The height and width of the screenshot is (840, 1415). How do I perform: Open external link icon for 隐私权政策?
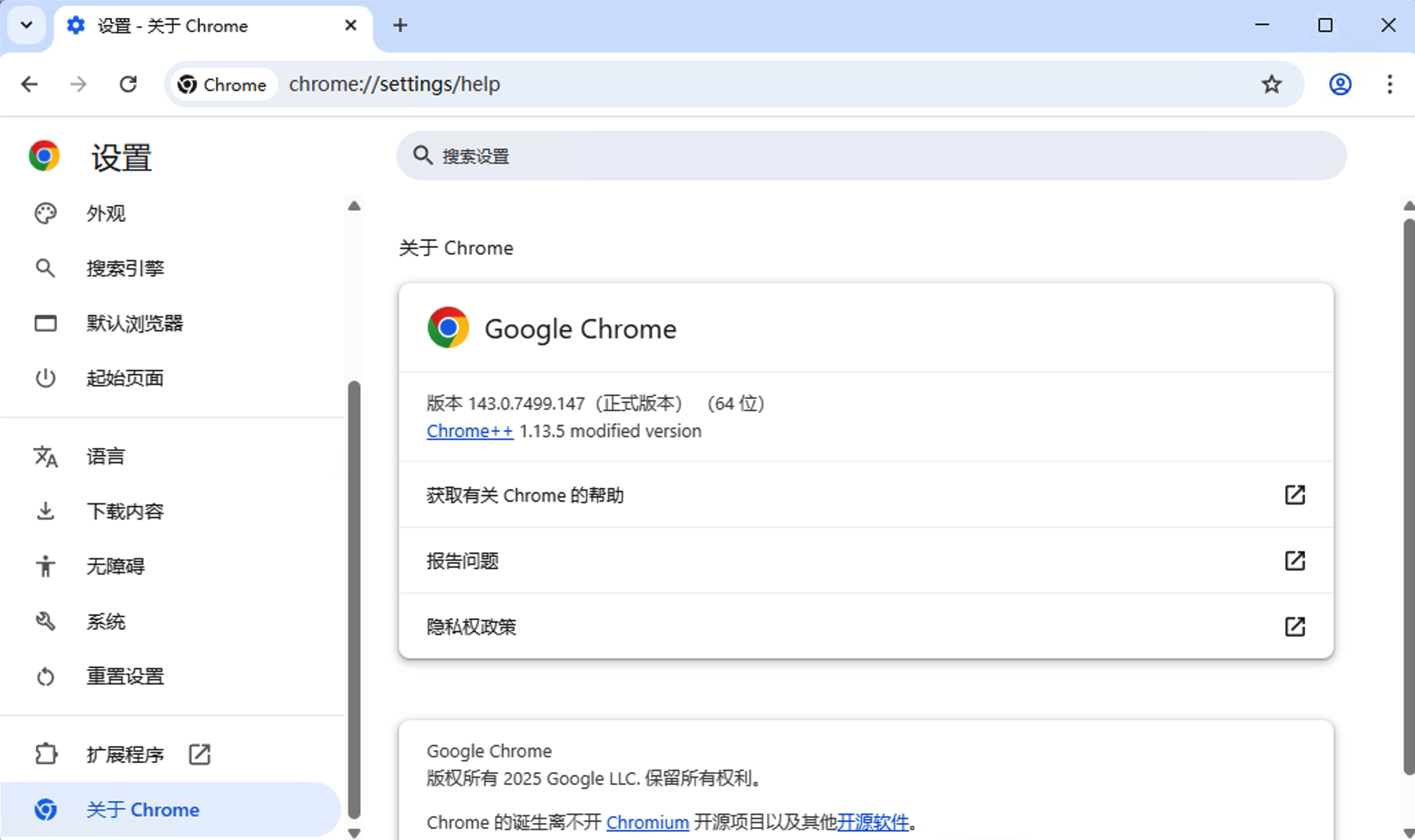point(1295,627)
